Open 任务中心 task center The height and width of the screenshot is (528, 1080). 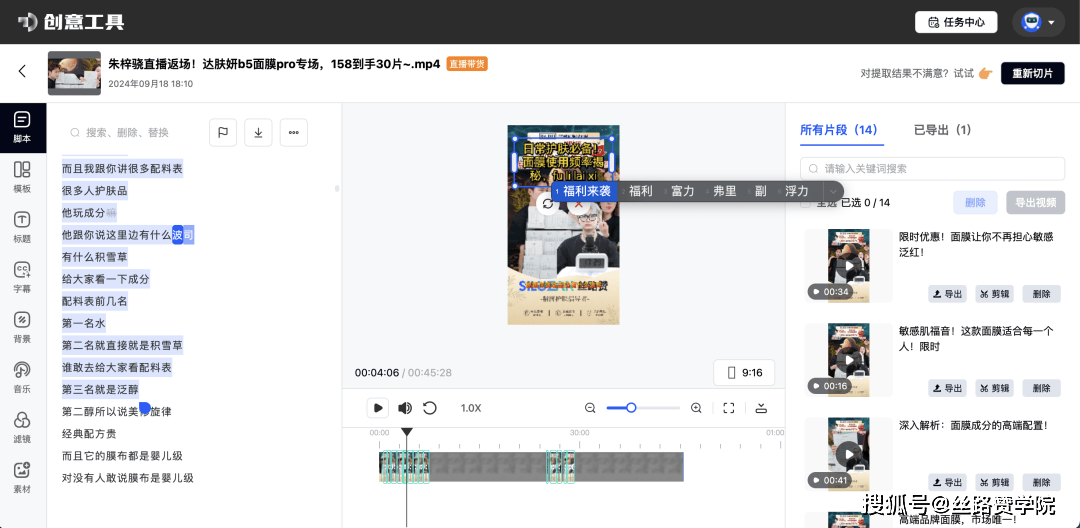[956, 22]
